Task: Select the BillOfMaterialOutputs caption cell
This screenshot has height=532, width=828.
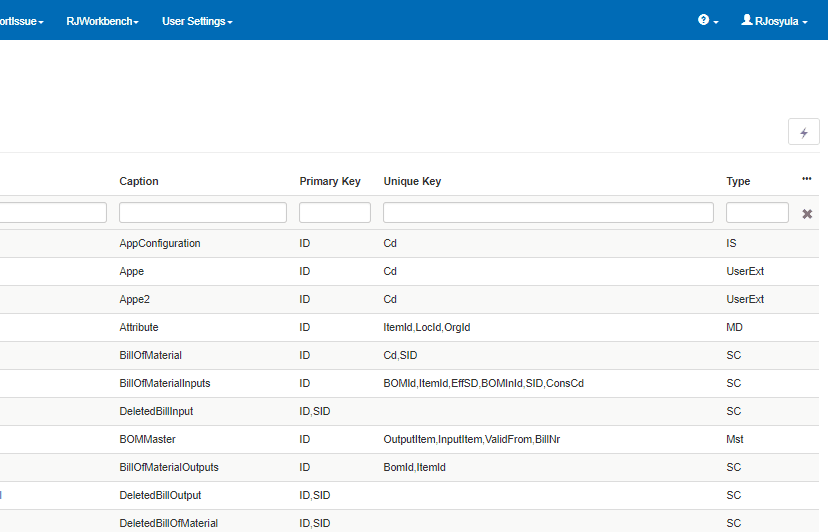Action: (169, 468)
